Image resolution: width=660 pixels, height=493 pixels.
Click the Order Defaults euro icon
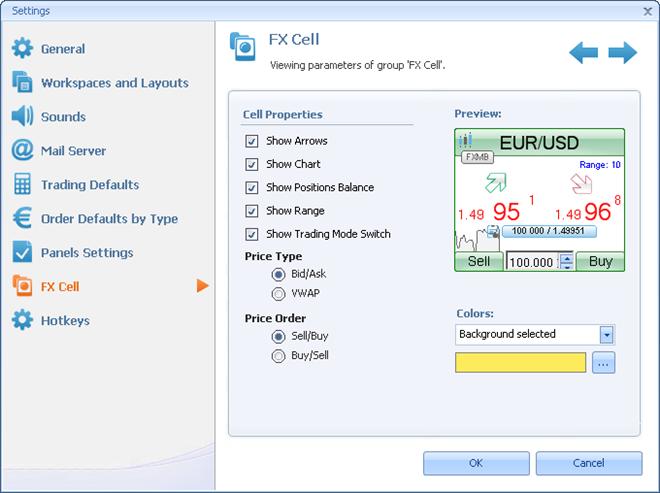22,218
